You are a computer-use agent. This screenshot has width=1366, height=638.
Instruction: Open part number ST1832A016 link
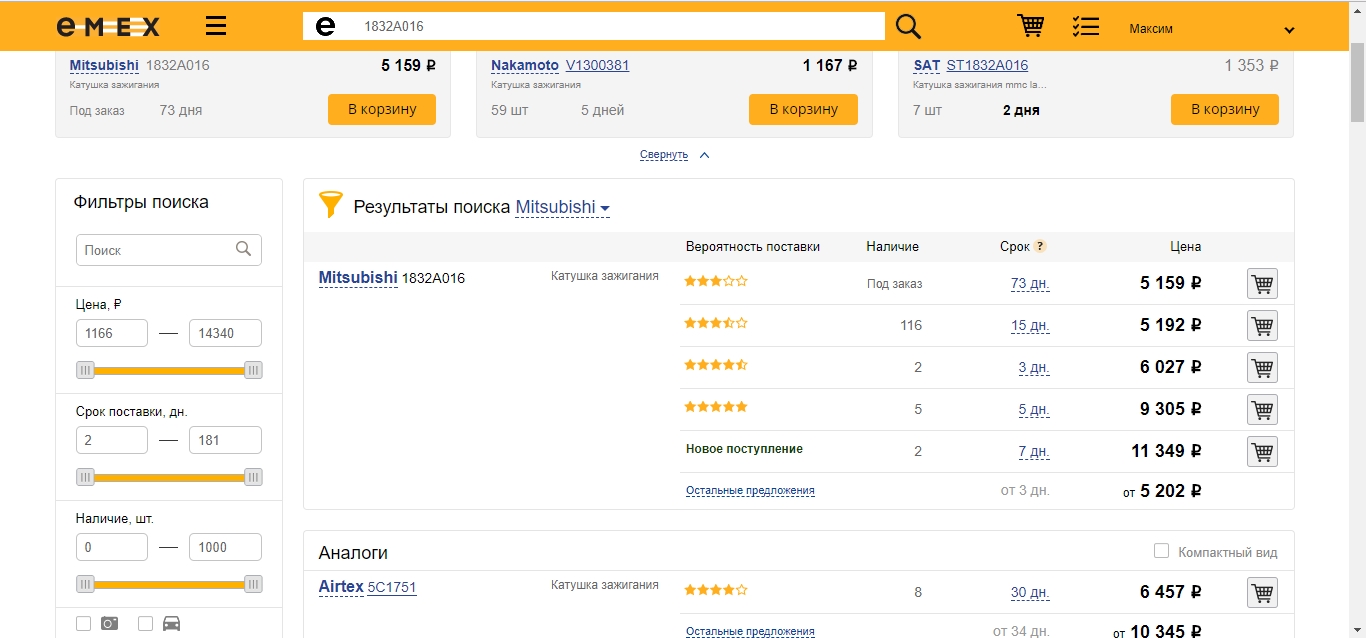pyautogui.click(x=987, y=65)
